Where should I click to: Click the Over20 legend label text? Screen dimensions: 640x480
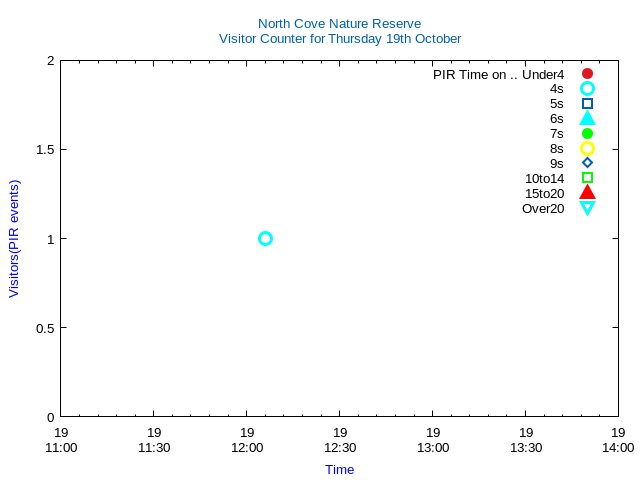pyautogui.click(x=543, y=208)
